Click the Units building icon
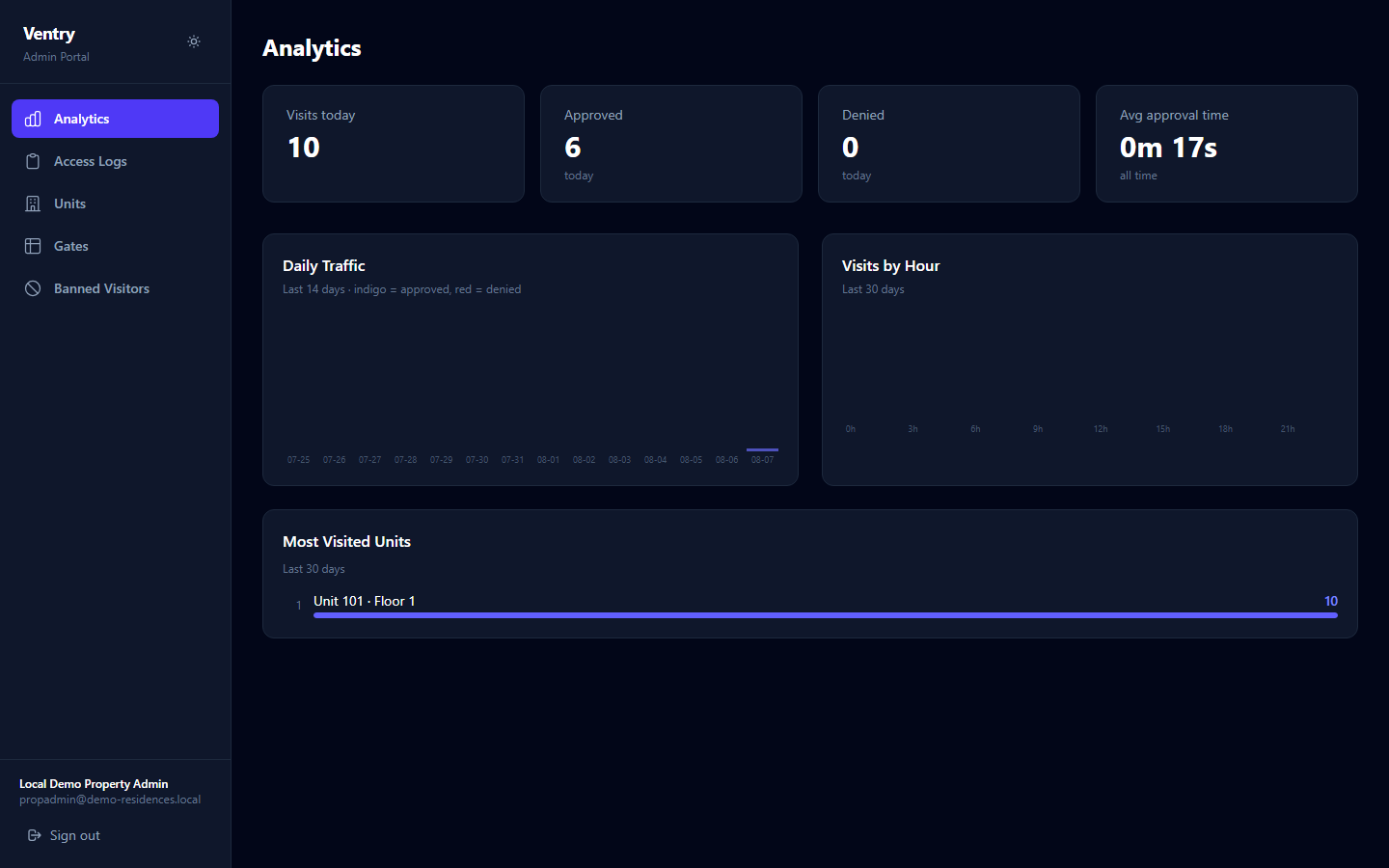This screenshot has height=868, width=1389. tap(33, 203)
